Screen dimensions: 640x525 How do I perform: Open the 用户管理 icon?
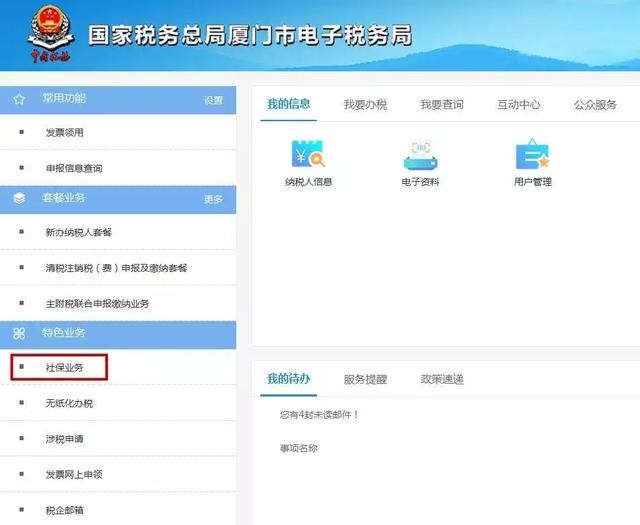533,154
